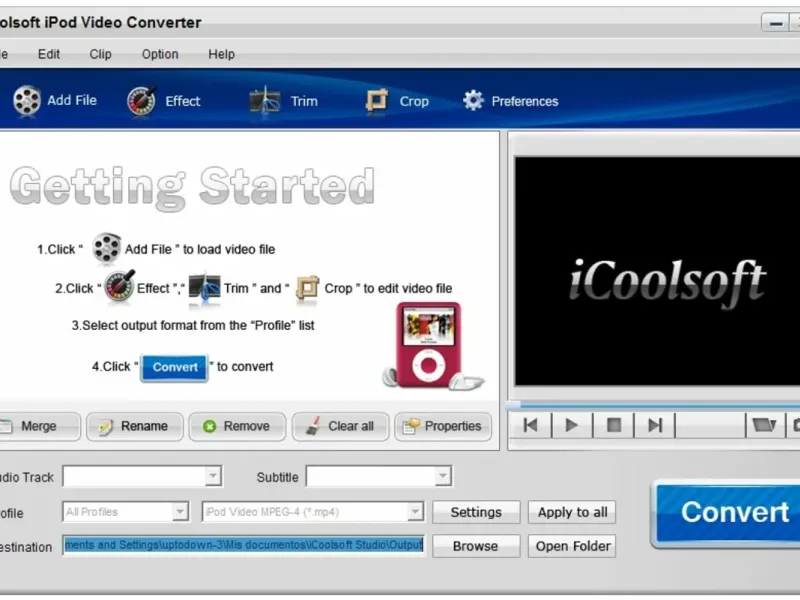This screenshot has width=800, height=600.
Task: Open the Help menu
Action: pos(221,54)
